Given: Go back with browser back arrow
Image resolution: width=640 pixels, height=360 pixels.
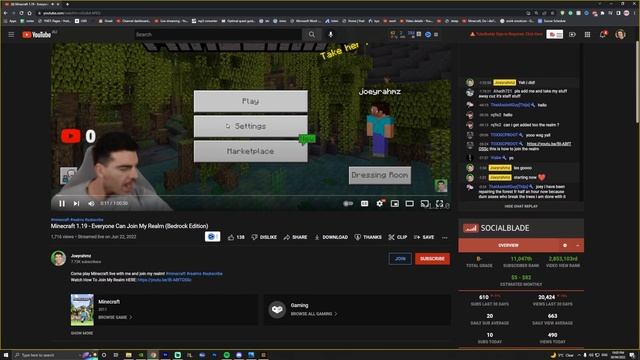Looking at the screenshot, I should pos(6,13).
